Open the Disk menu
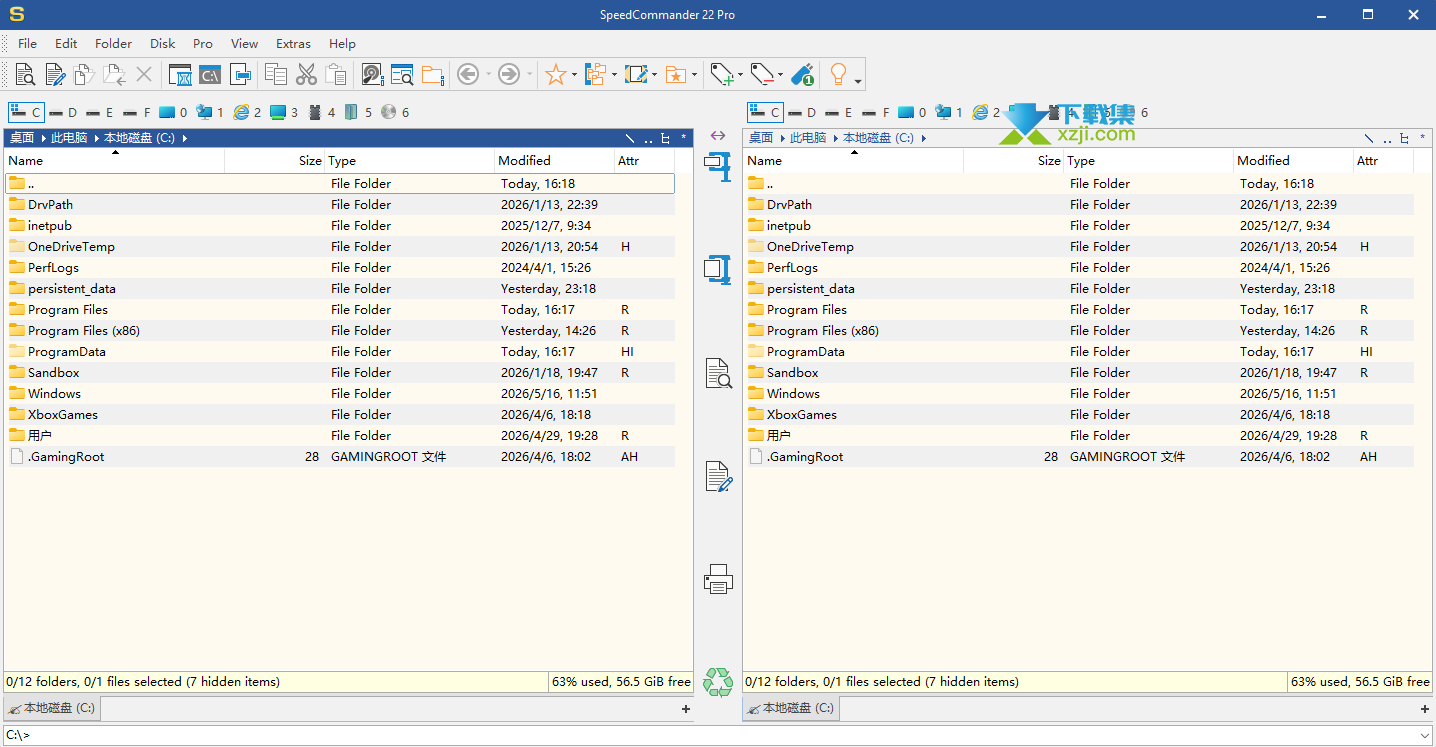Viewport: 1436px width, 747px height. [163, 44]
